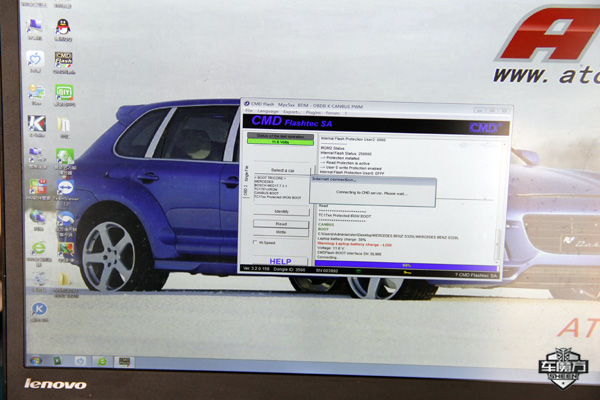
Task: Open the green 360 browser desktop shortcut
Action: (x=38, y=253)
